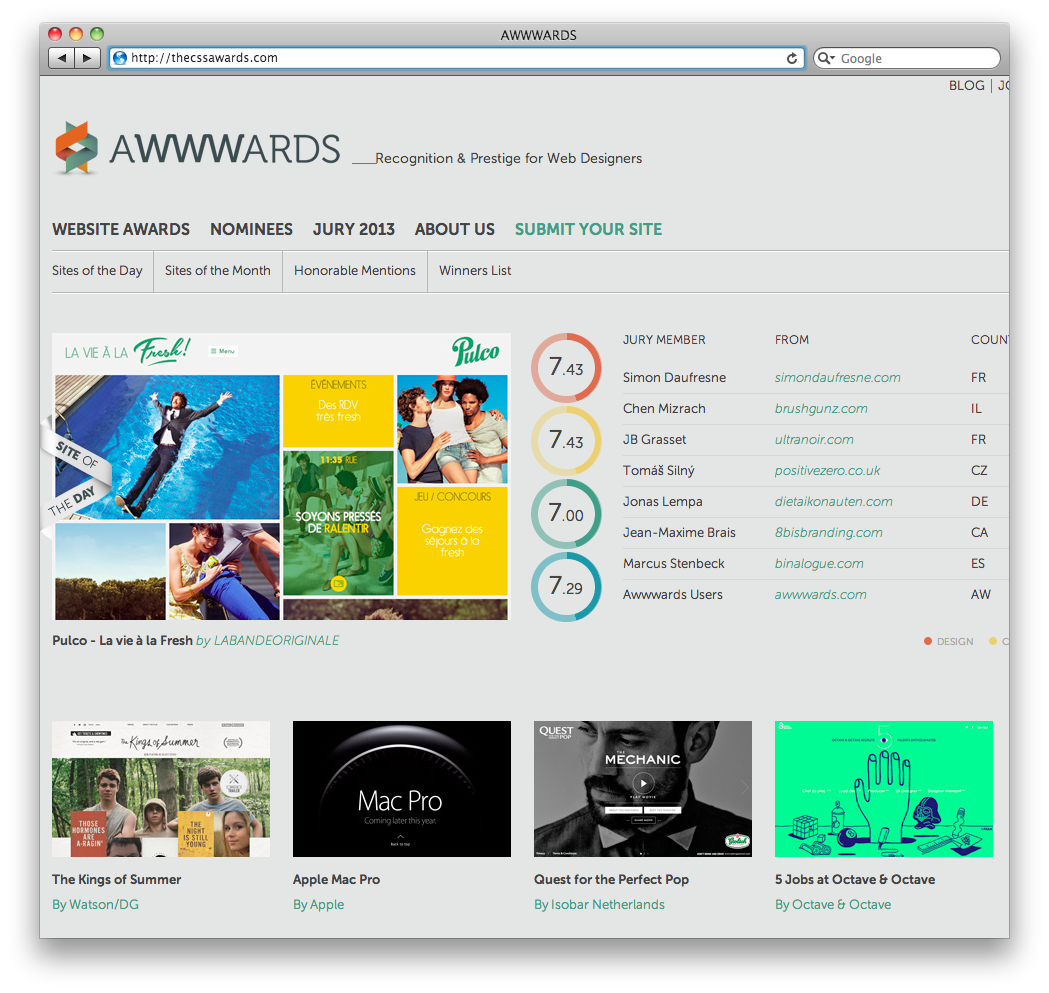This screenshot has width=1049, height=993.
Task: Select jury member Jonas Lempa
Action: pyautogui.click(x=662, y=501)
